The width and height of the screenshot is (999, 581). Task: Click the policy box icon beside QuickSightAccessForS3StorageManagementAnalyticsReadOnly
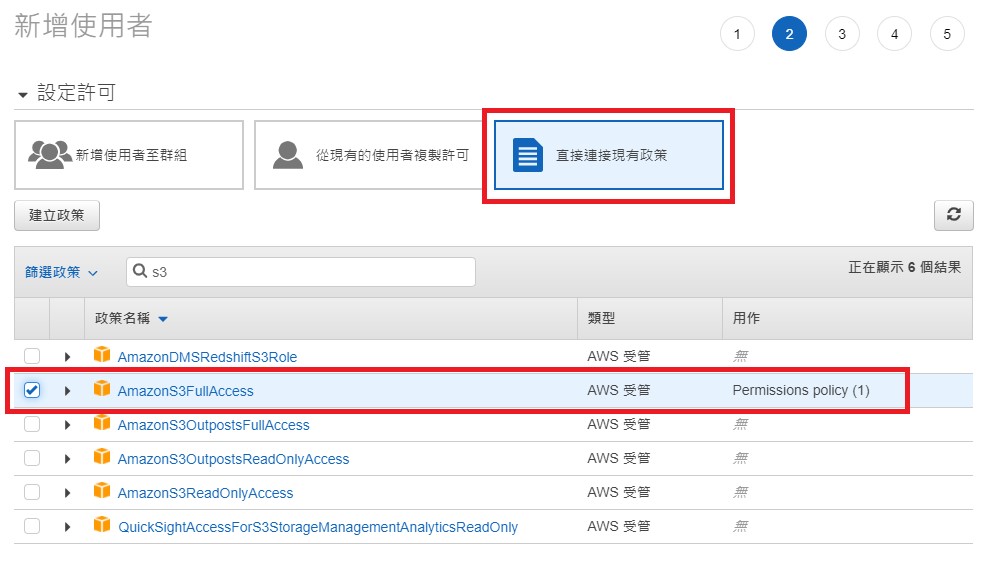point(102,524)
